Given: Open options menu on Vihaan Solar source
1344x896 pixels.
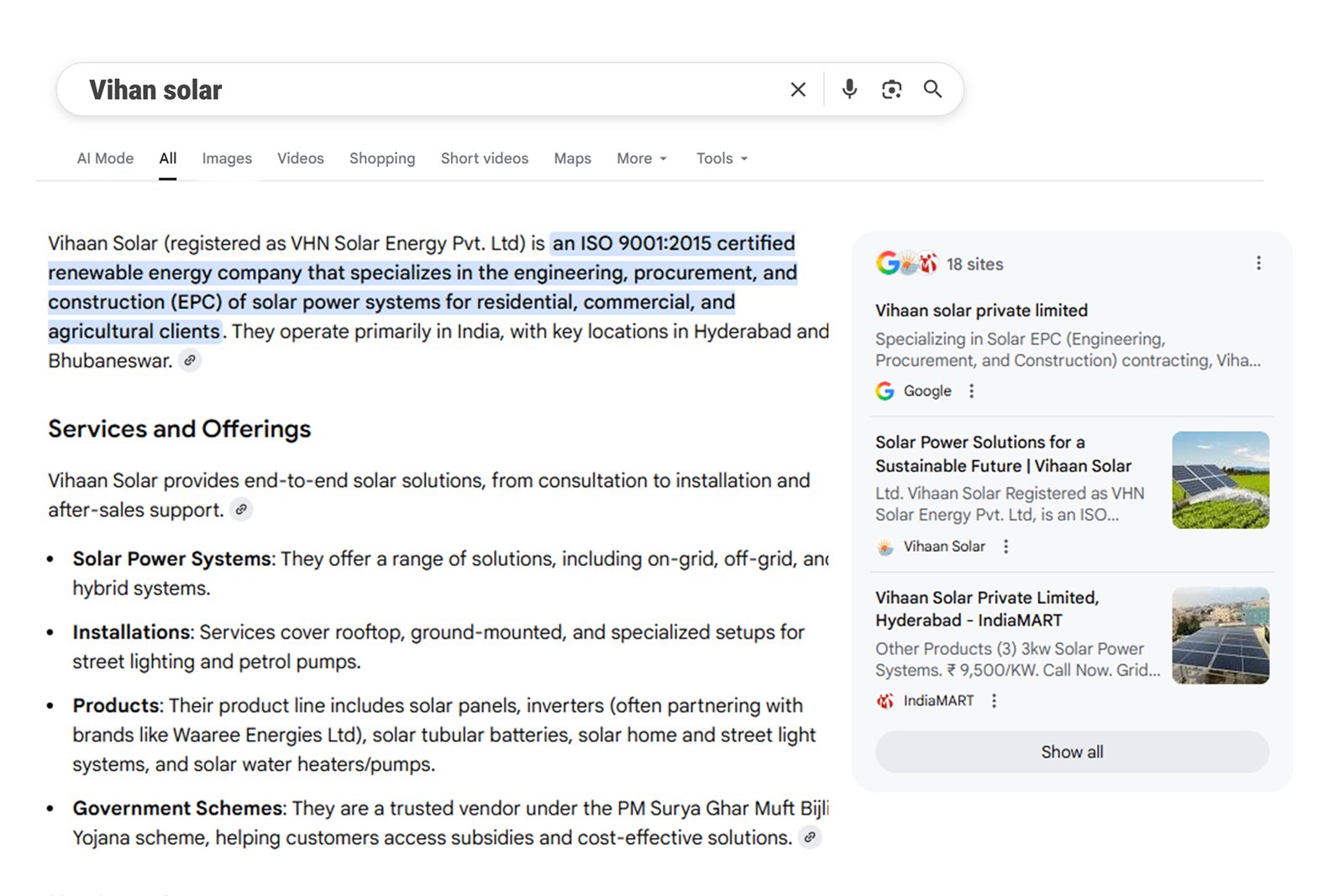Looking at the screenshot, I should pos(1005,546).
